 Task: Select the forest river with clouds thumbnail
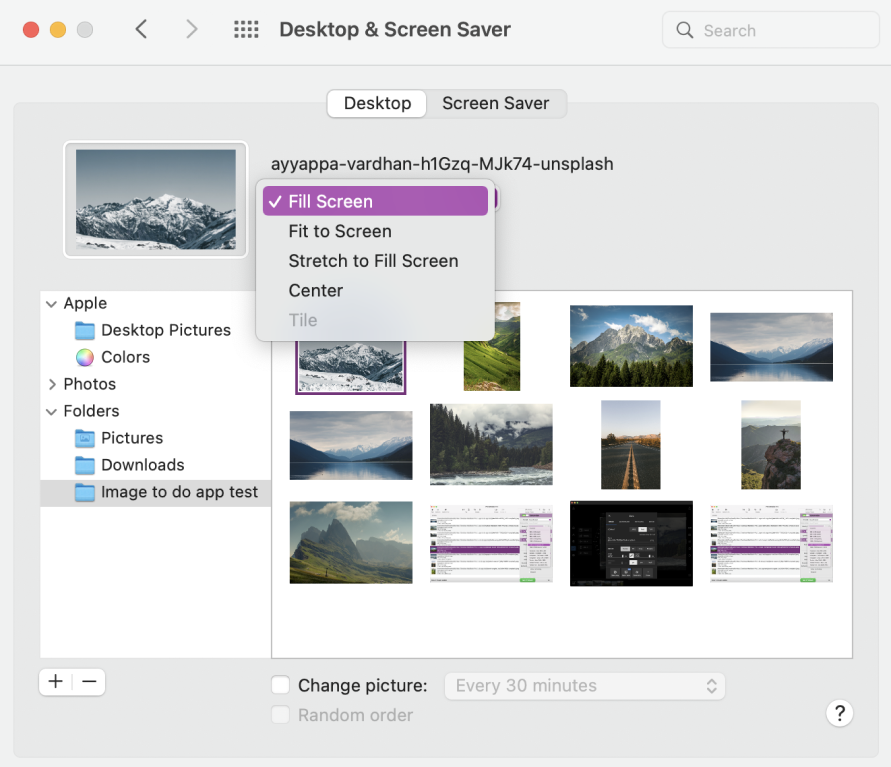click(x=492, y=444)
